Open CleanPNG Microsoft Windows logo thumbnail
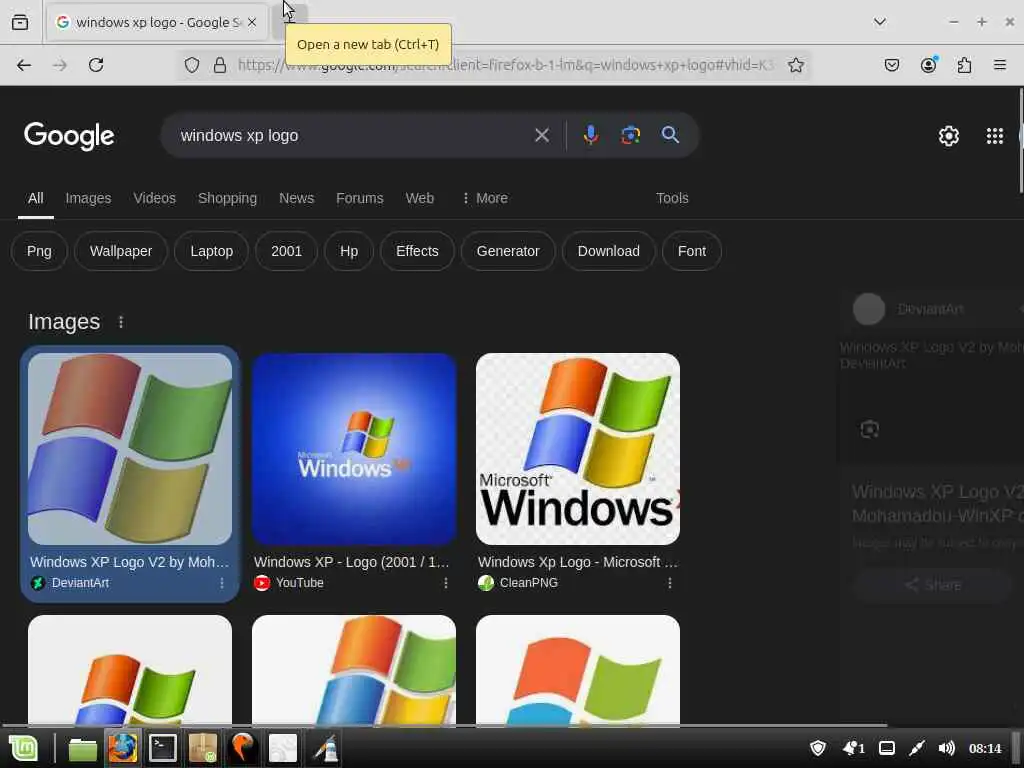This screenshot has height=768, width=1024. tap(578, 449)
